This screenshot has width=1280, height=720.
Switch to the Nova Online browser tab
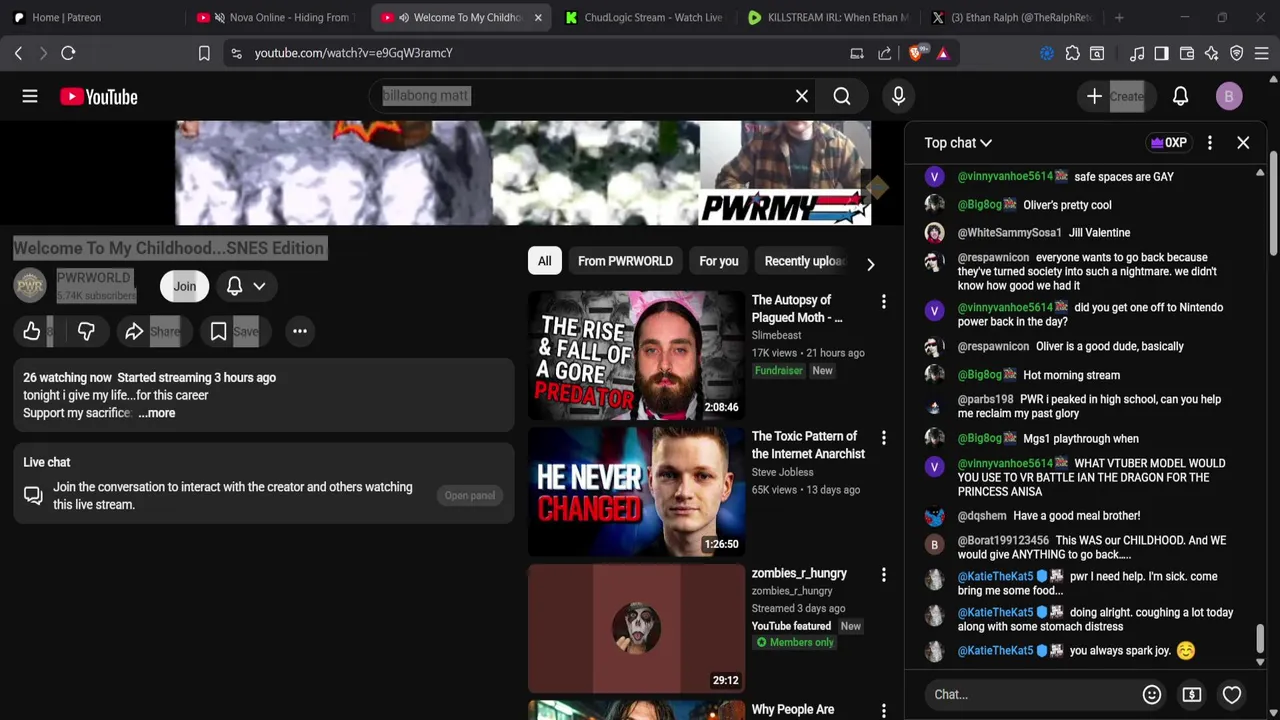278,17
